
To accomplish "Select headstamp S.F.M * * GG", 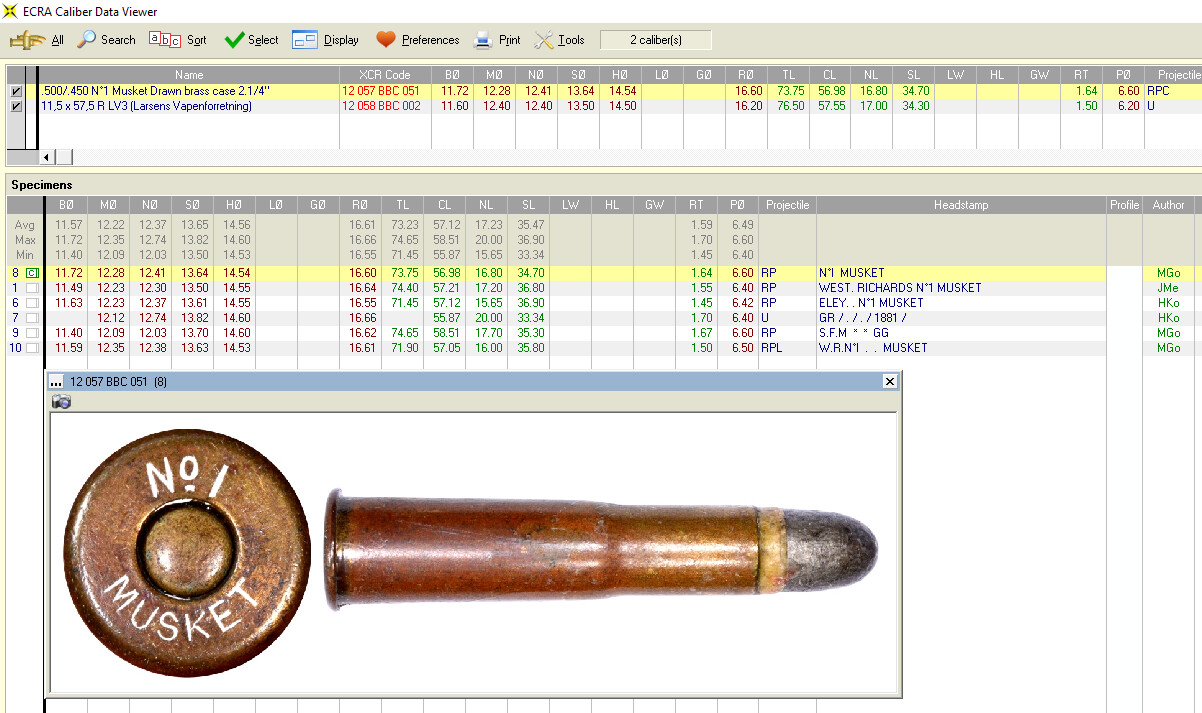I will pyautogui.click(x=853, y=333).
